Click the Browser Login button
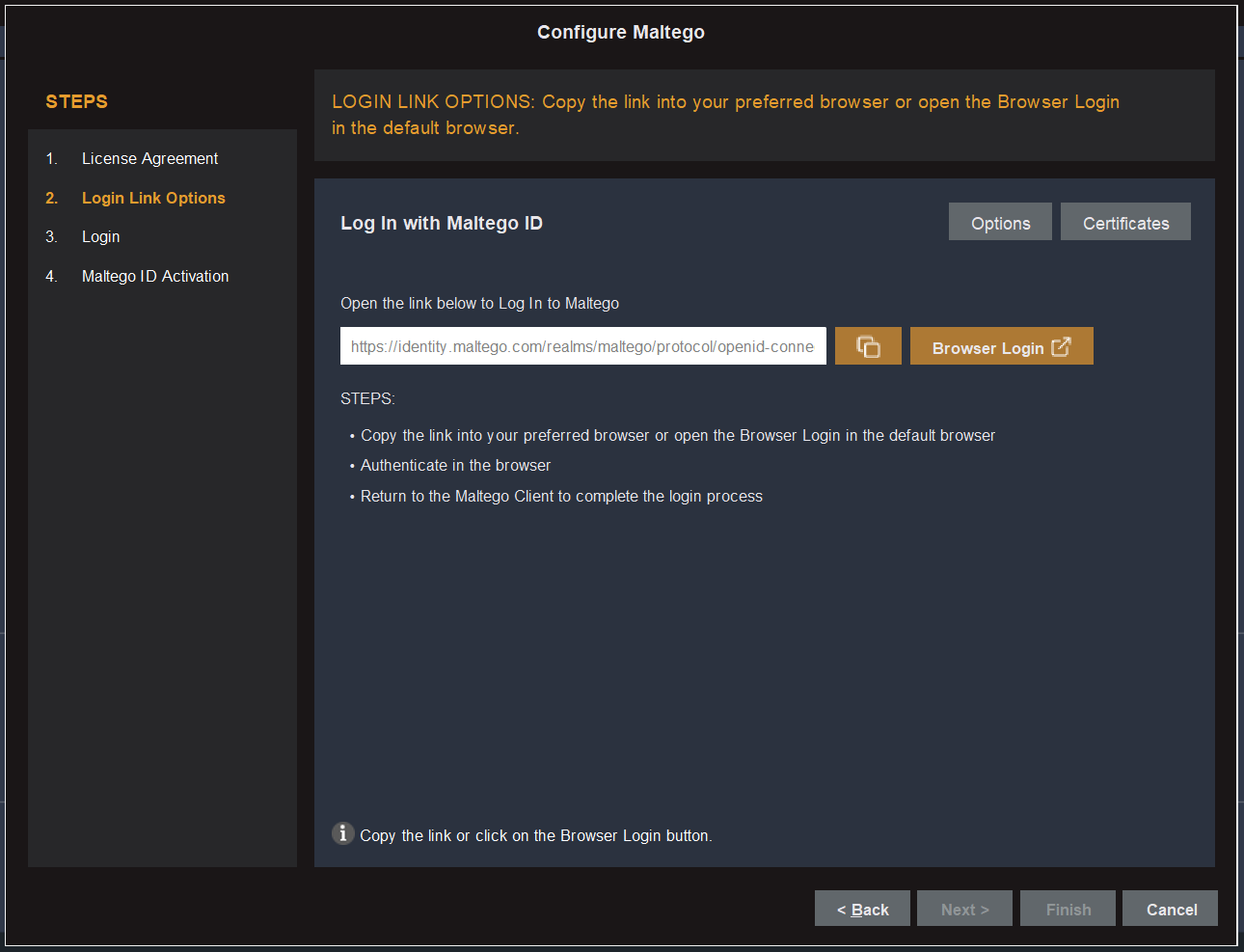 click(1001, 346)
